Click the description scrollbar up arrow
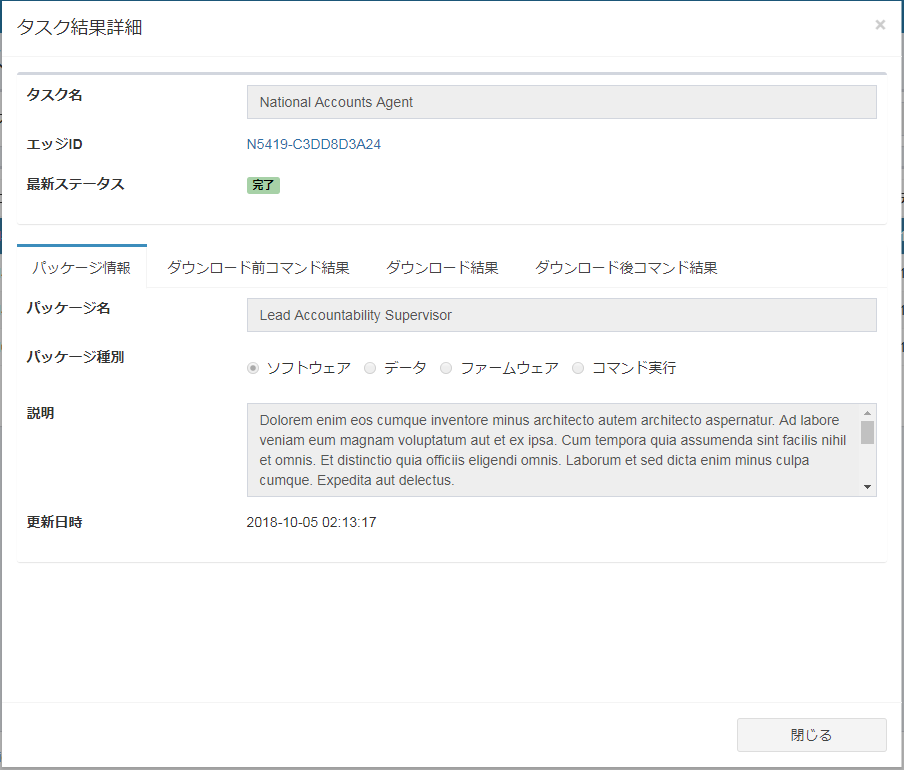The width and height of the screenshot is (904, 770). [867, 412]
